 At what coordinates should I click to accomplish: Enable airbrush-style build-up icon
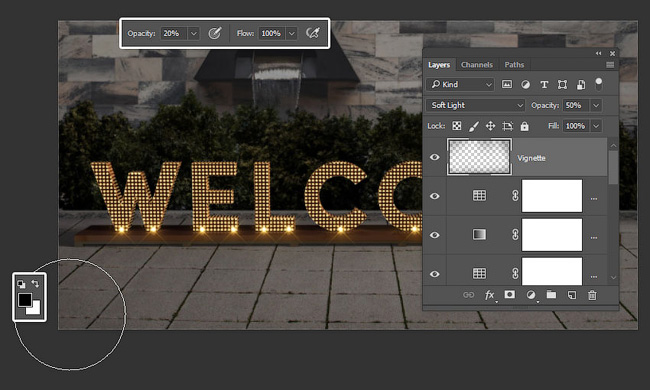(x=313, y=33)
